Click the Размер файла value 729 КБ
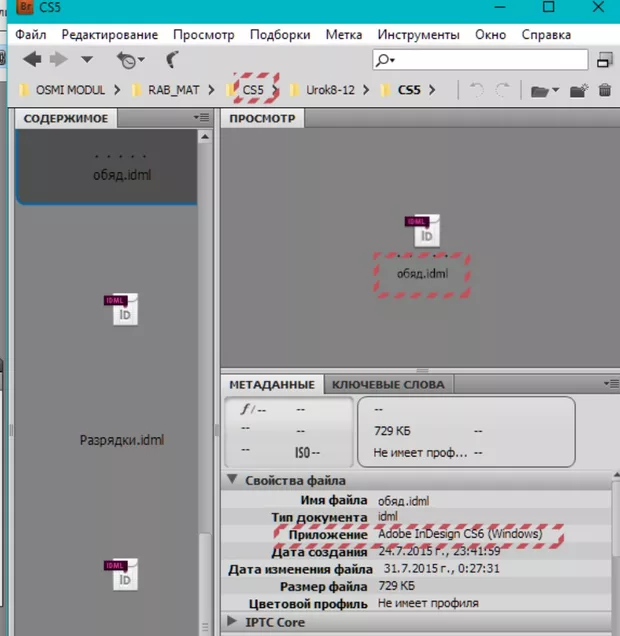Image resolution: width=620 pixels, height=636 pixels. (397, 586)
